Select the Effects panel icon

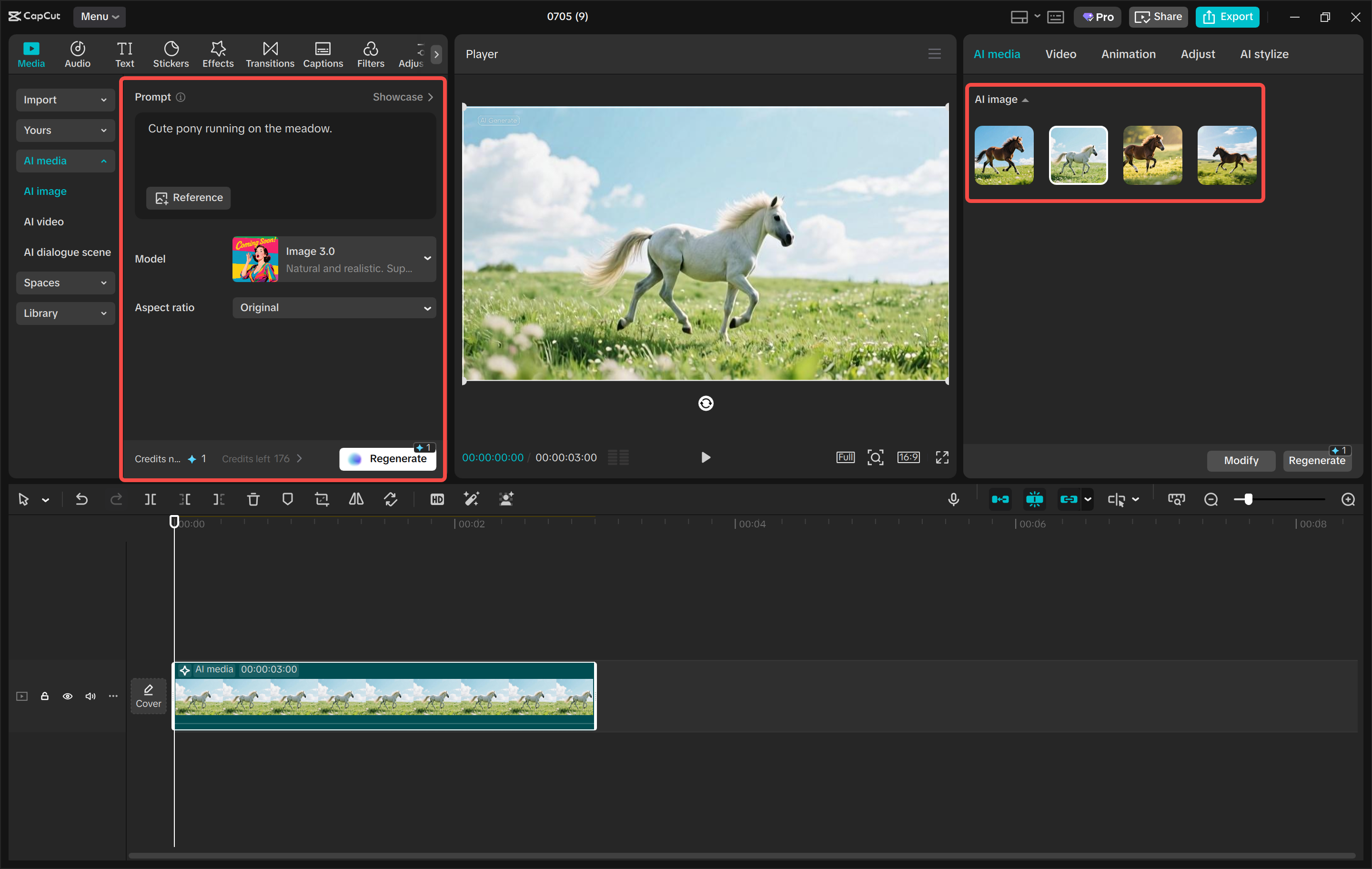coord(218,53)
